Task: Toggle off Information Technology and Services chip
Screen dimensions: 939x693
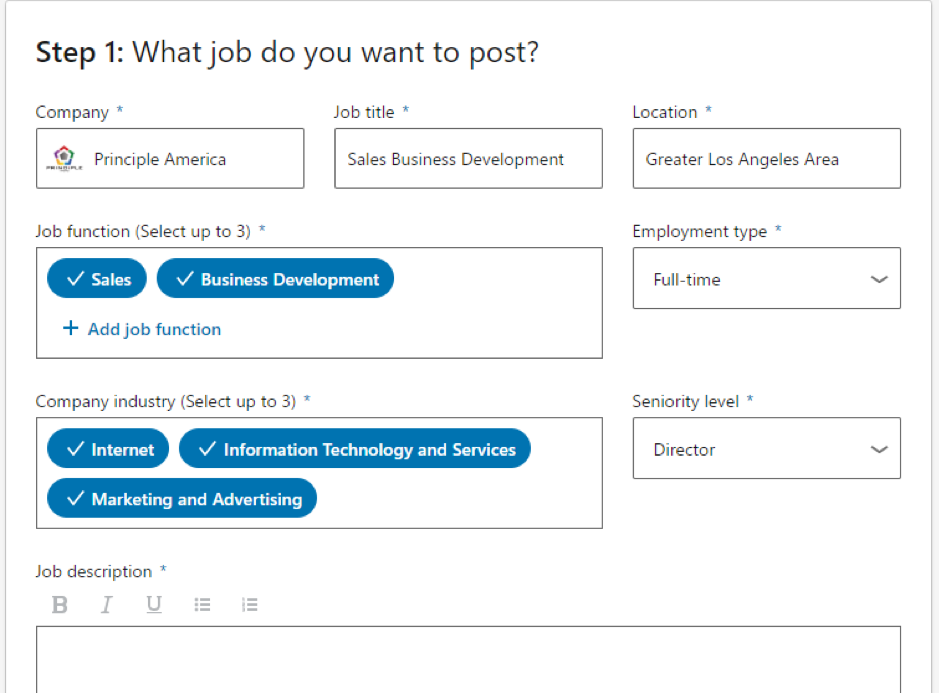Action: point(354,450)
